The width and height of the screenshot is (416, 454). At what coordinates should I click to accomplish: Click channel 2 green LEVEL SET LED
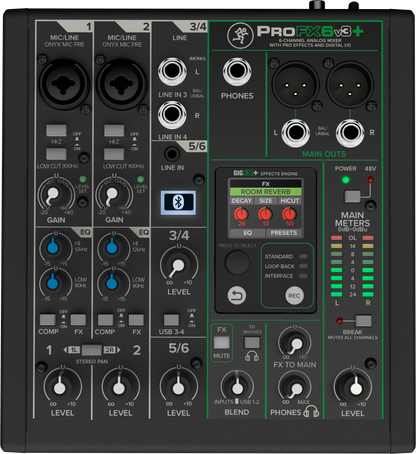(x=140, y=179)
